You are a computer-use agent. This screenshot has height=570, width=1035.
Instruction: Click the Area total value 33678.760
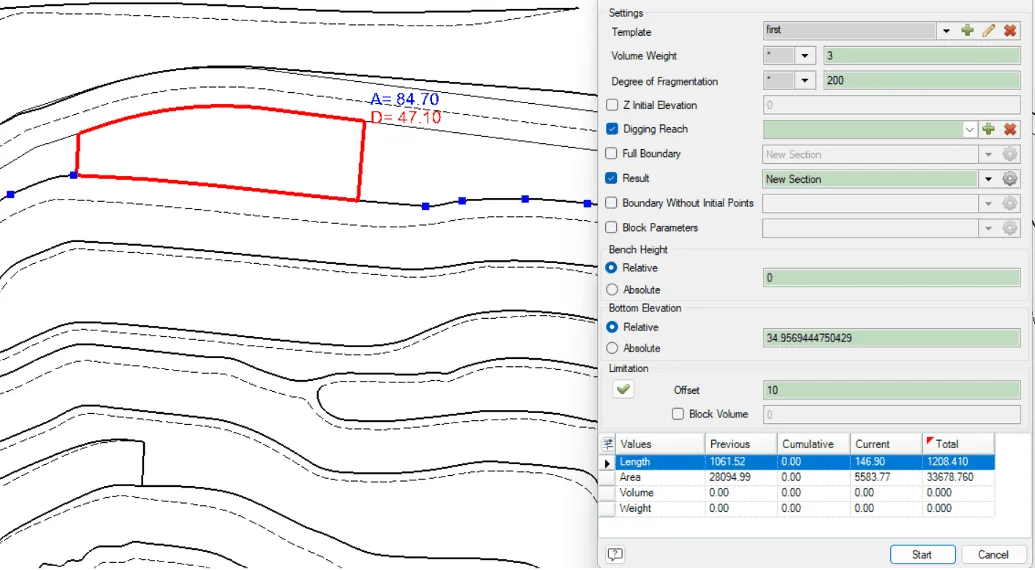click(950, 477)
